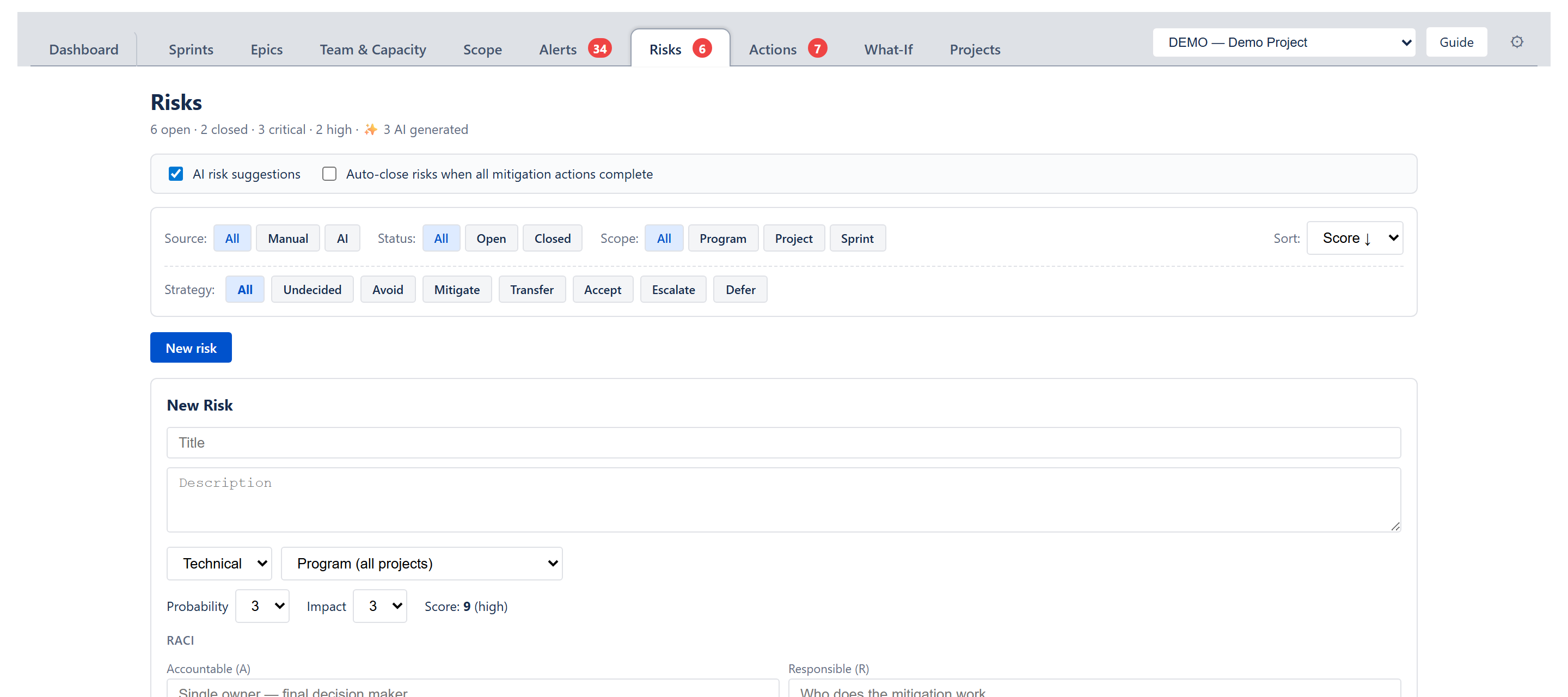The height and width of the screenshot is (697, 1568).
Task: Uncheck AI risk suggestions checkbox
Action: 176,174
